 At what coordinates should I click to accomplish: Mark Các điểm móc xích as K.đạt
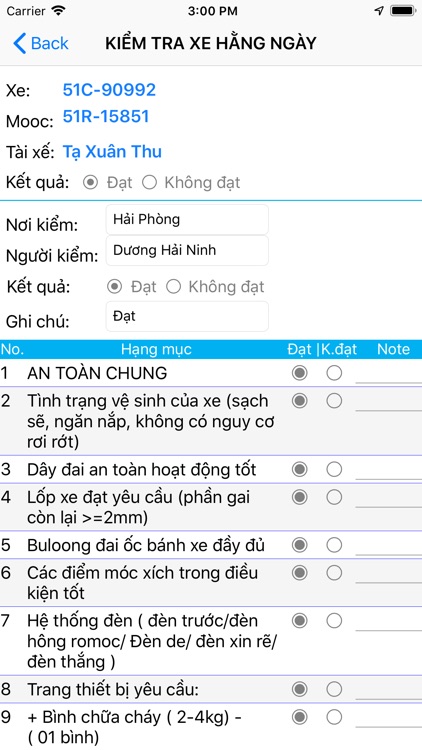pyautogui.click(x=334, y=573)
